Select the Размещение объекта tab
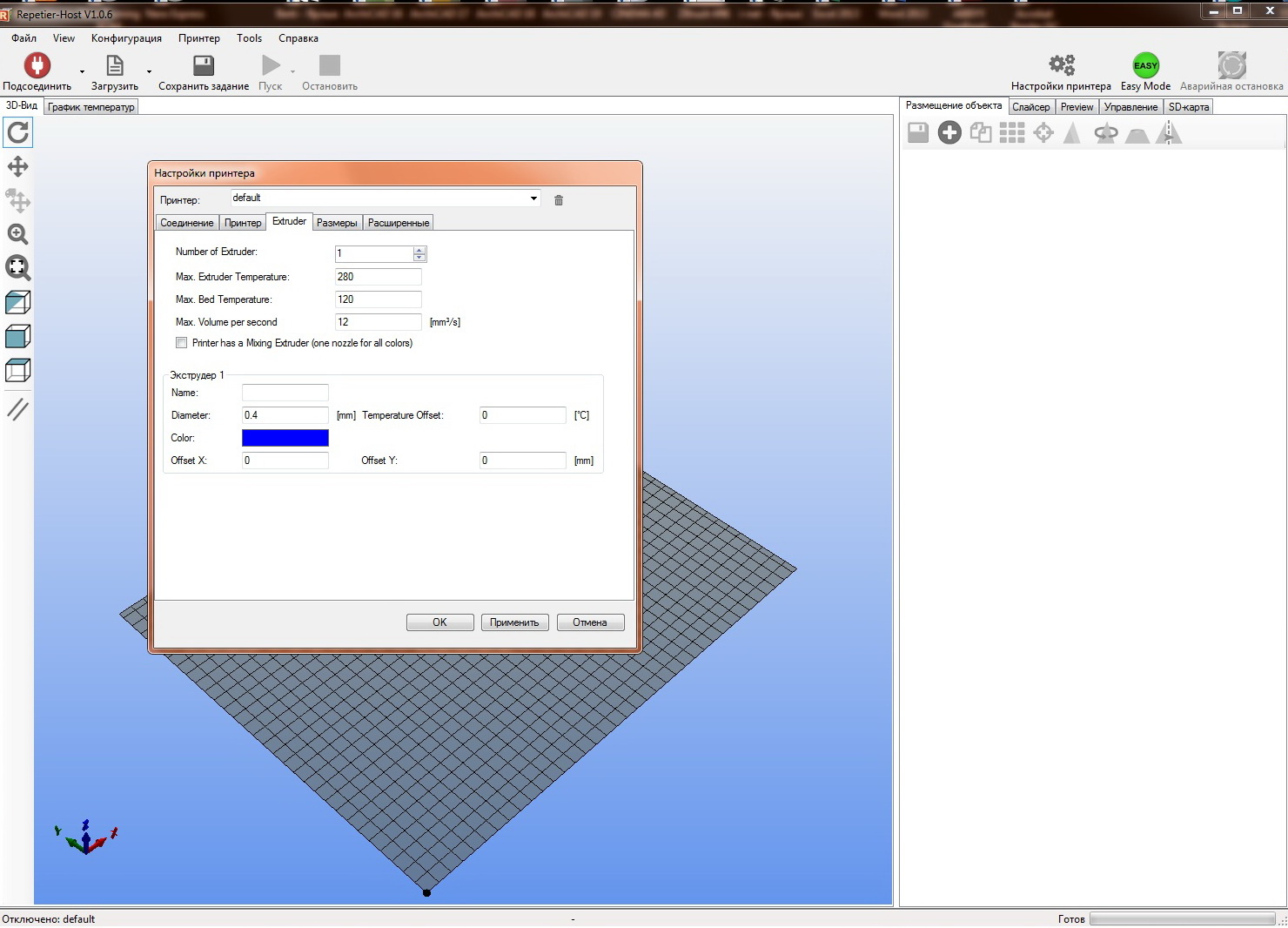The width and height of the screenshot is (1288, 928). 954,105
